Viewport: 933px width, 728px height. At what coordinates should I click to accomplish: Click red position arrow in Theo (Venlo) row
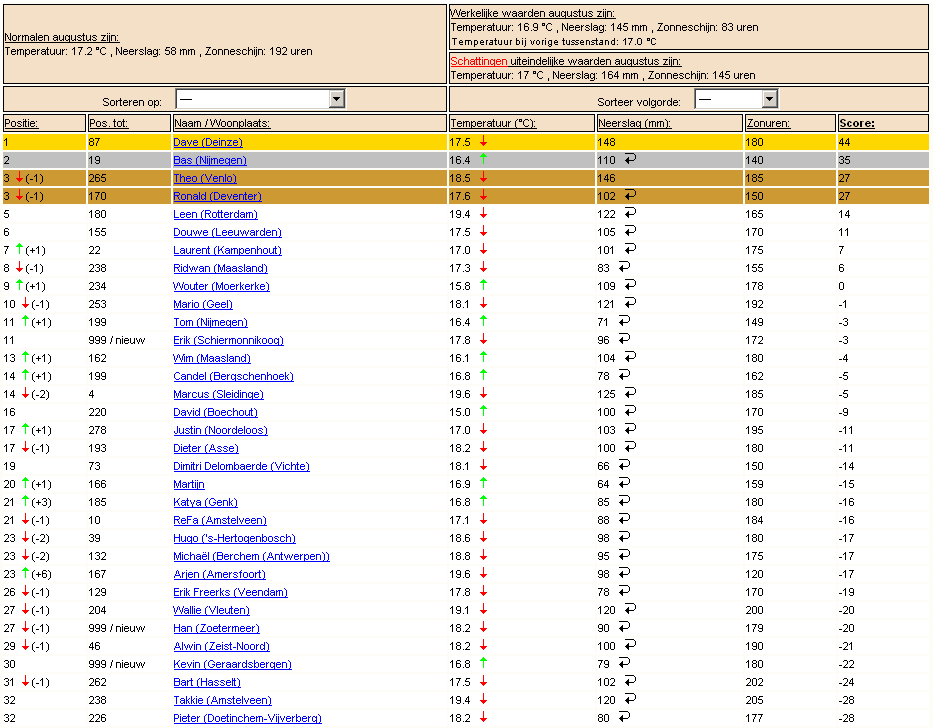[x=20, y=177]
